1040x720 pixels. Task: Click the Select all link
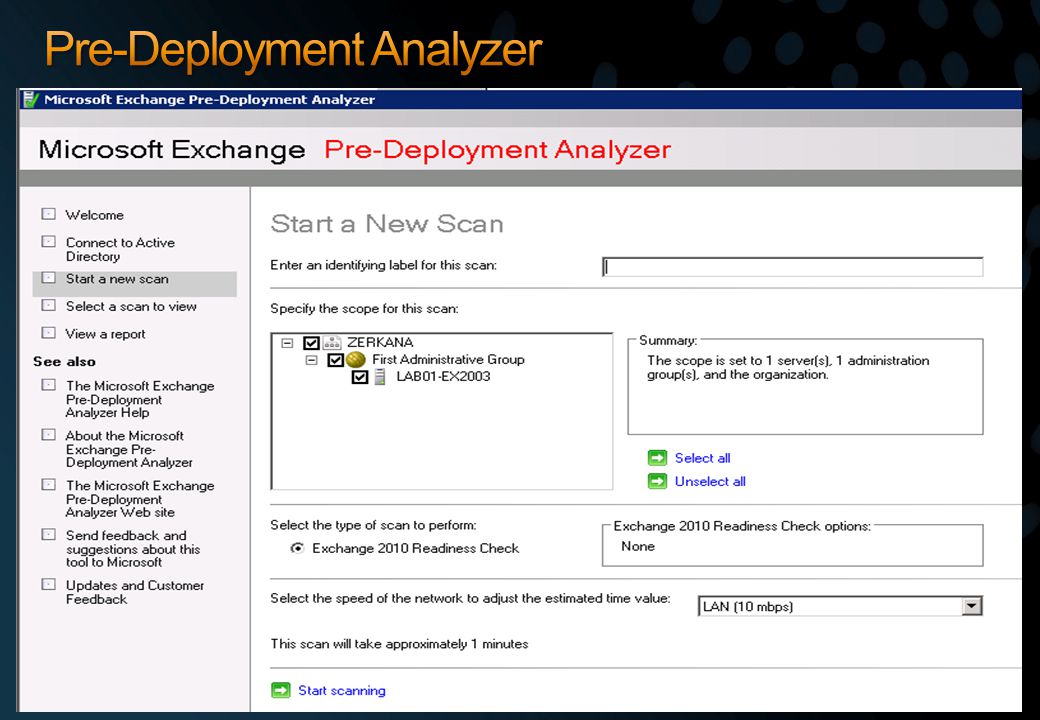click(x=702, y=458)
